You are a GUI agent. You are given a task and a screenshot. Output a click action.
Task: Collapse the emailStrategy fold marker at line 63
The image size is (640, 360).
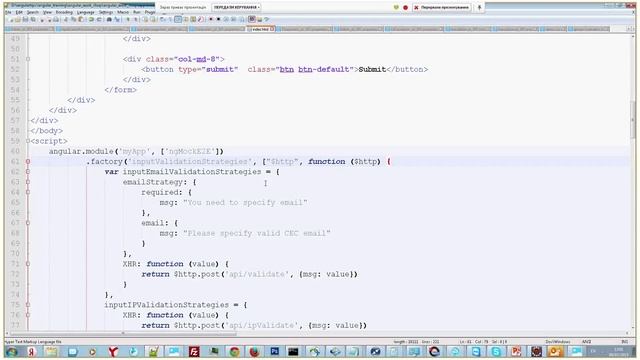point(28,182)
